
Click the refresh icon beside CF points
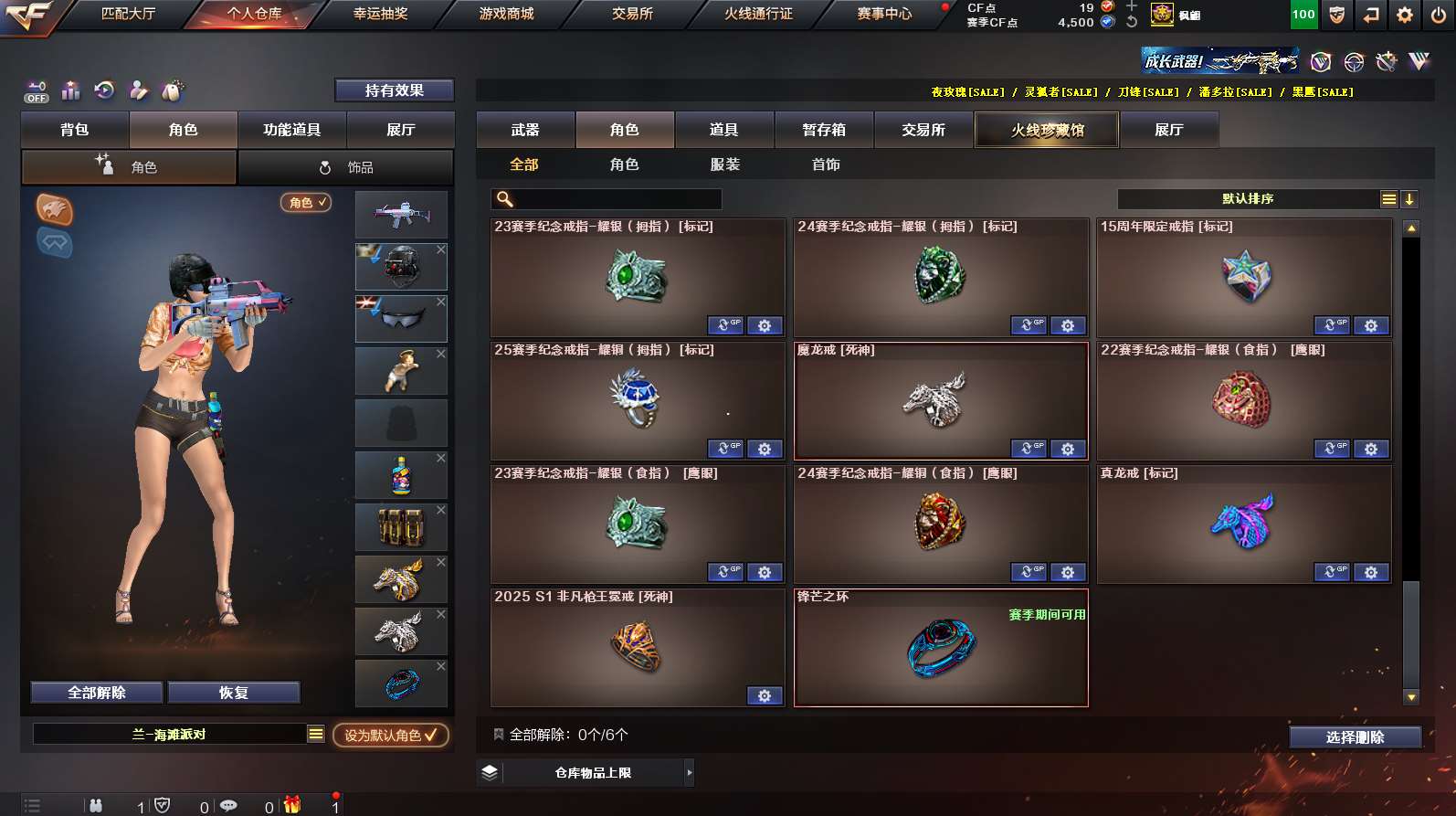tap(1132, 22)
